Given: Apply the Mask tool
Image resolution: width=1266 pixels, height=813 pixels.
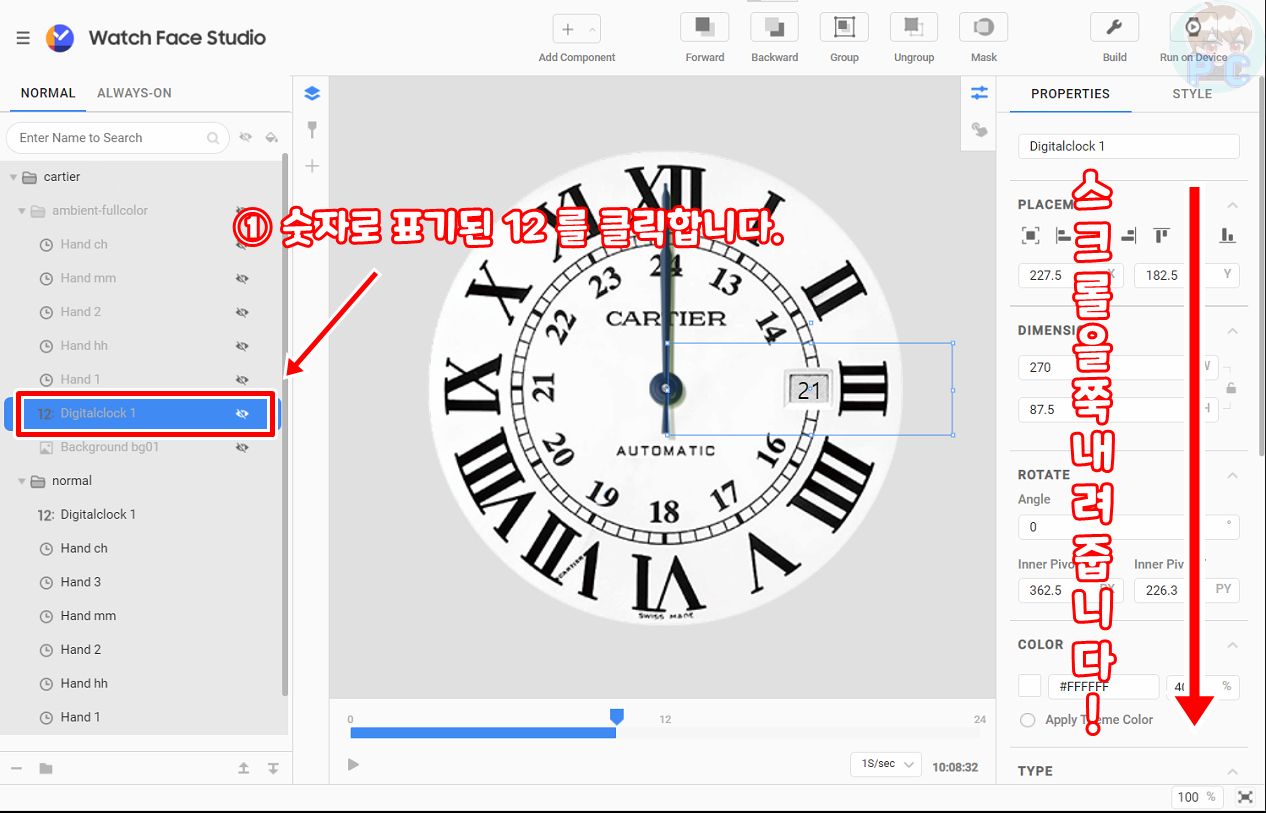Looking at the screenshot, I should tap(984, 27).
